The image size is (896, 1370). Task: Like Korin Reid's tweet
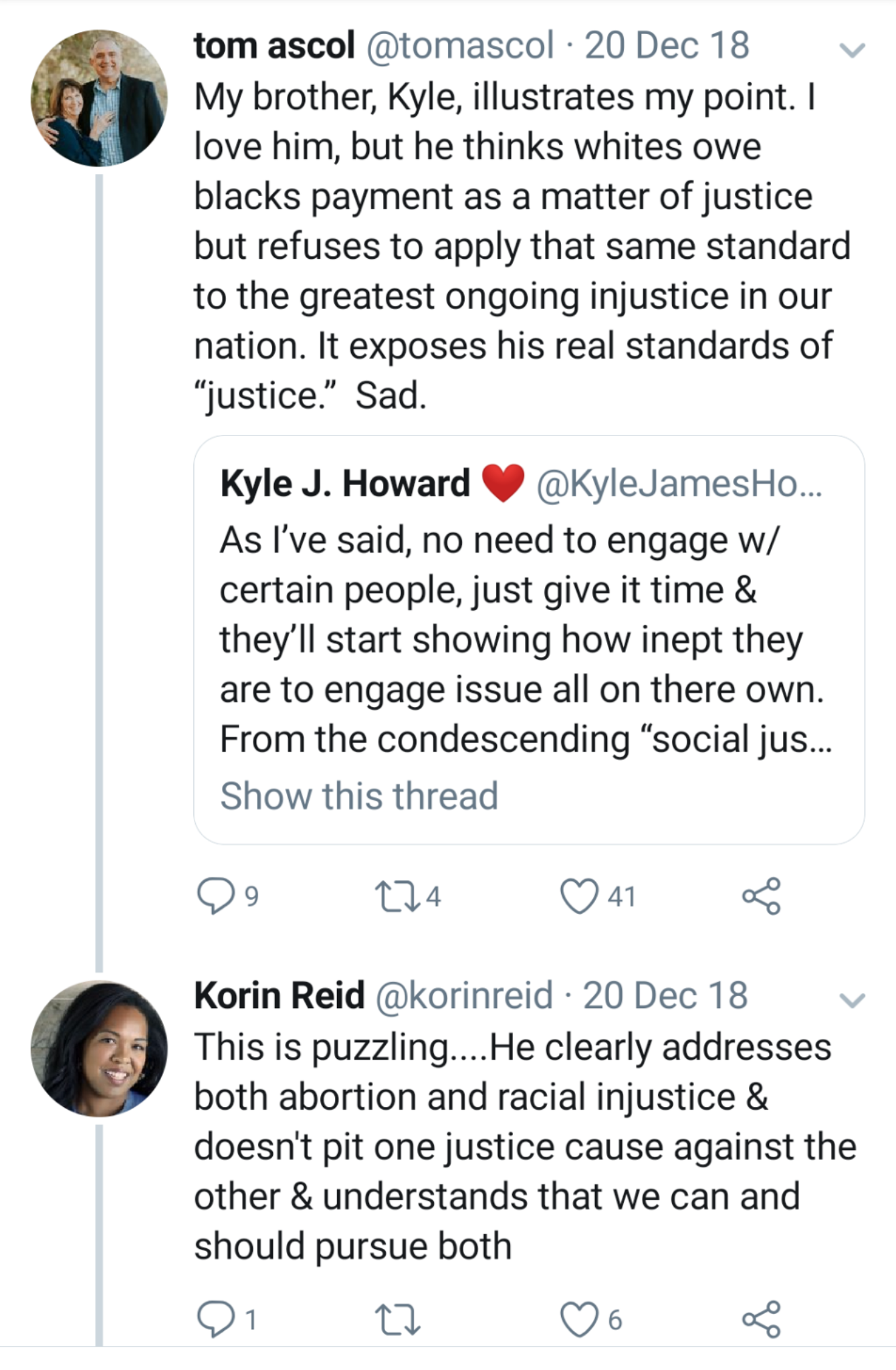[x=579, y=1319]
